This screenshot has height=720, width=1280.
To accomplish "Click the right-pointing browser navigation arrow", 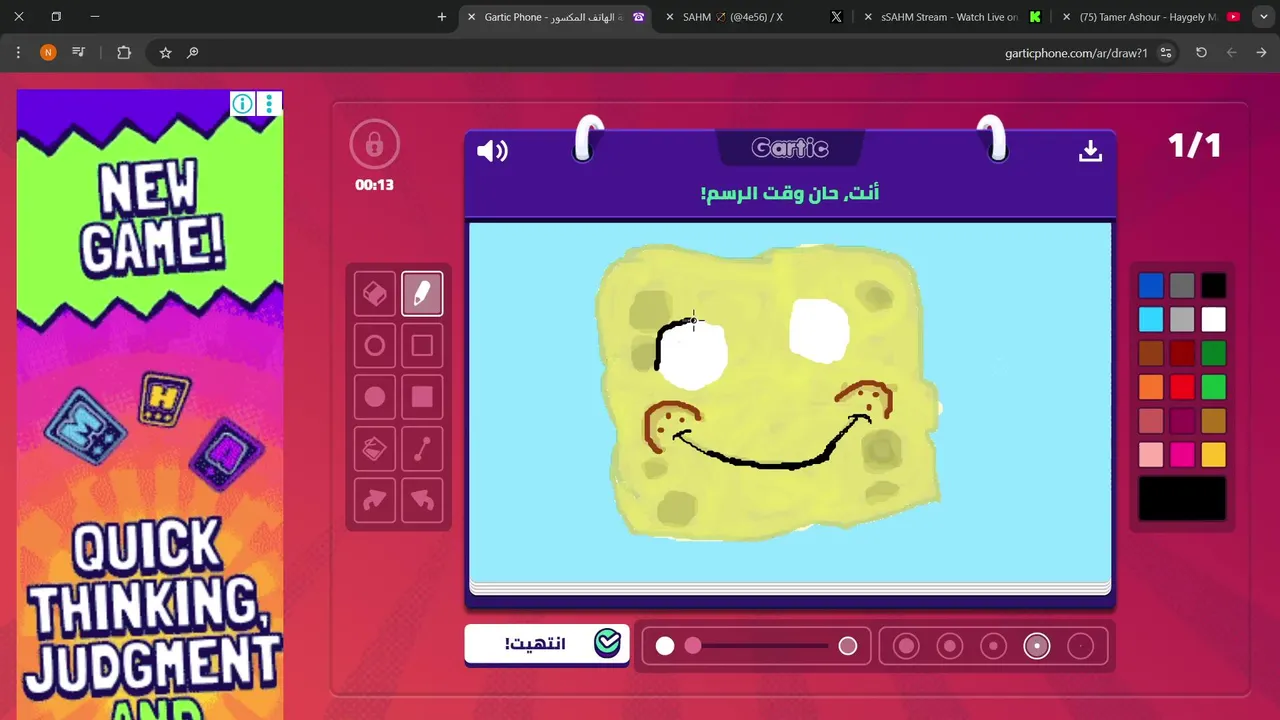I will (x=1261, y=53).
